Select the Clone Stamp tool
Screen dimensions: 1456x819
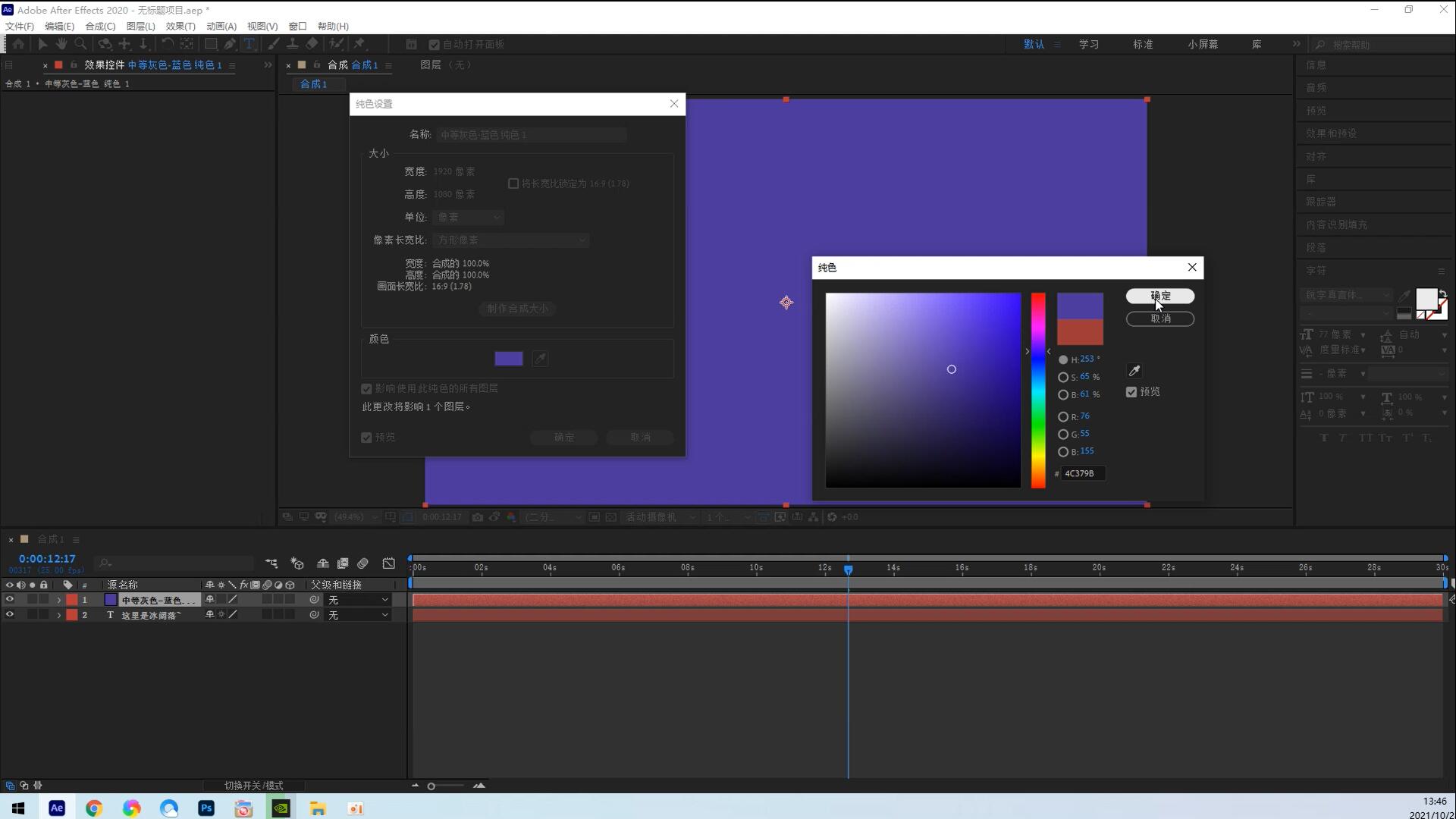pyautogui.click(x=292, y=44)
